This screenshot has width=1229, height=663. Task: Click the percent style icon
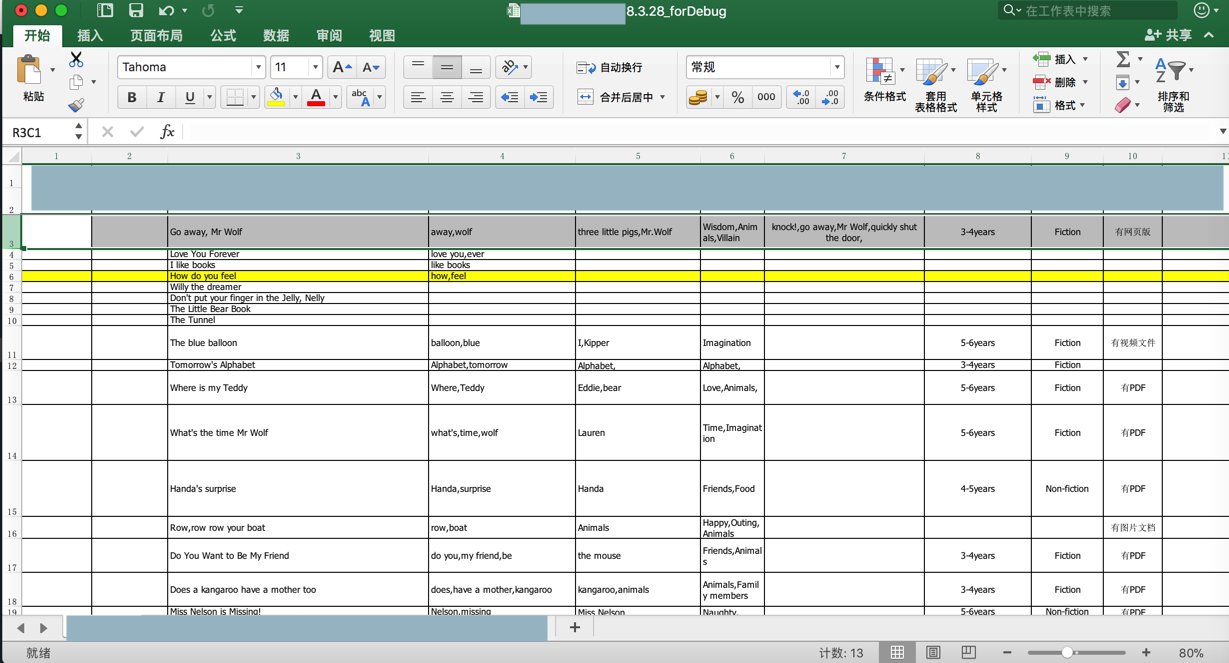click(737, 97)
